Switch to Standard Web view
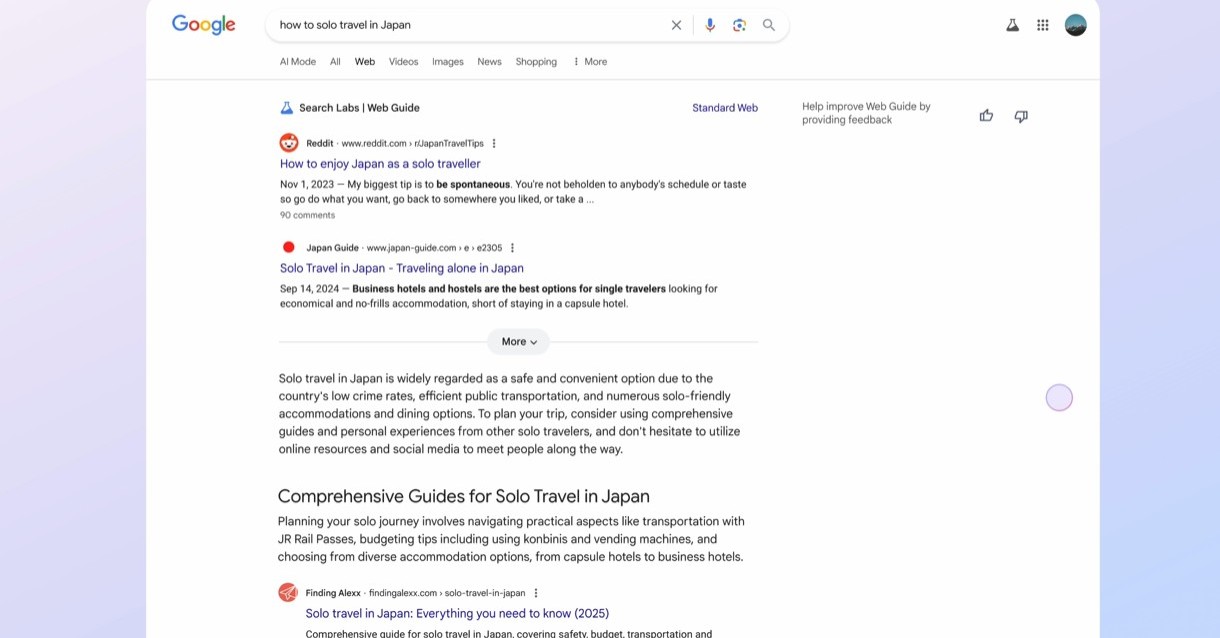The height and width of the screenshot is (638, 1220). (x=724, y=108)
